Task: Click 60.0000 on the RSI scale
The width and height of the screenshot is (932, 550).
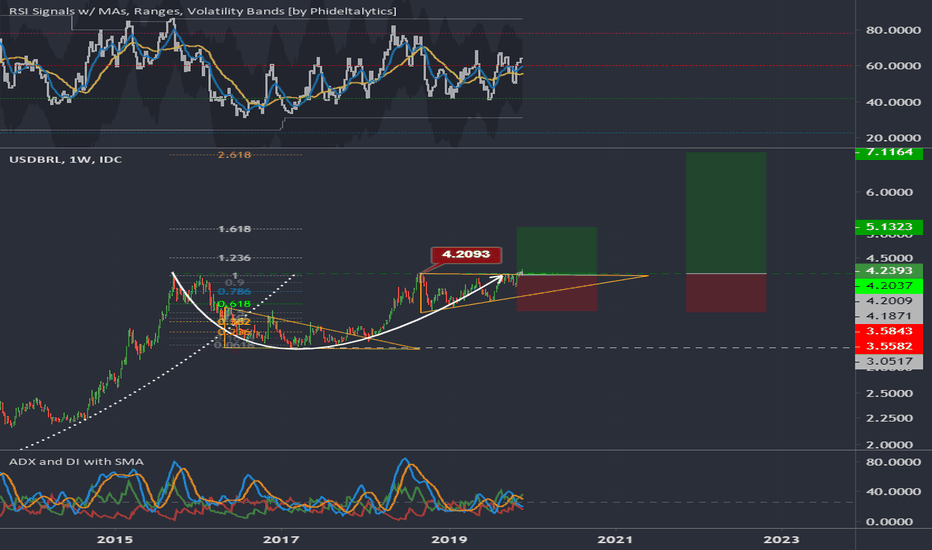Action: [x=893, y=66]
